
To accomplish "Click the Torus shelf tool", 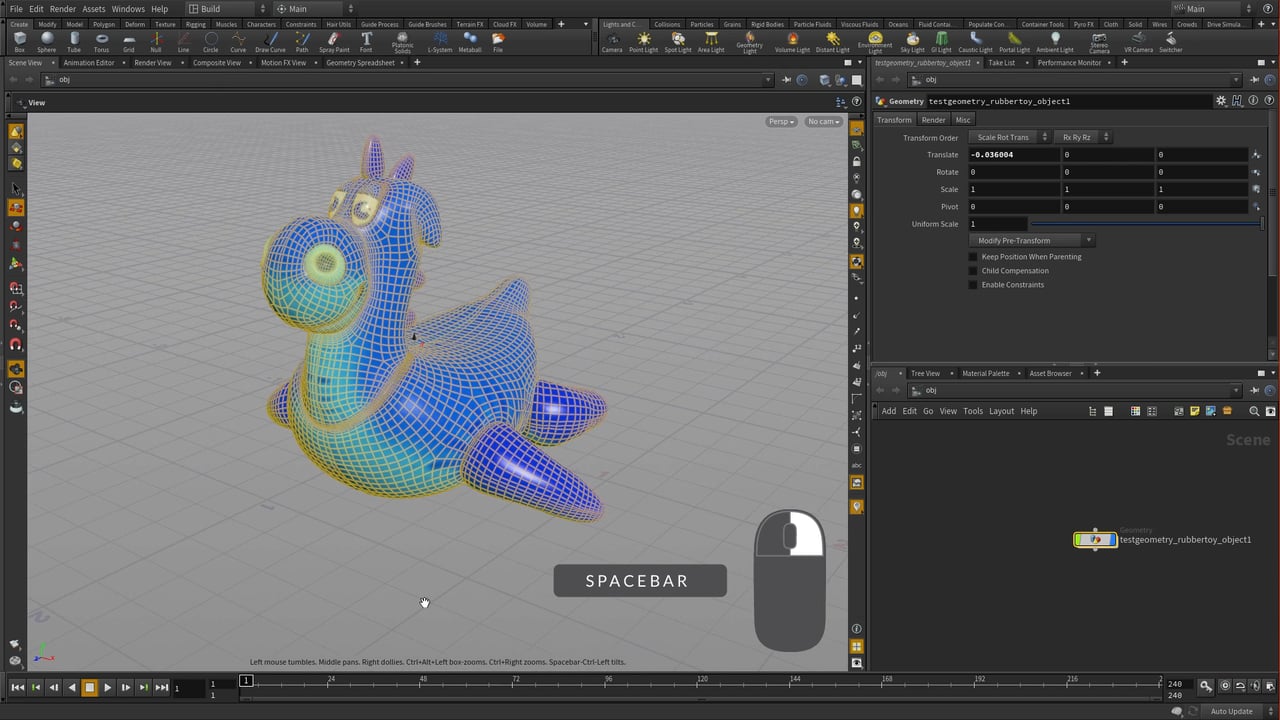I will (x=101, y=41).
